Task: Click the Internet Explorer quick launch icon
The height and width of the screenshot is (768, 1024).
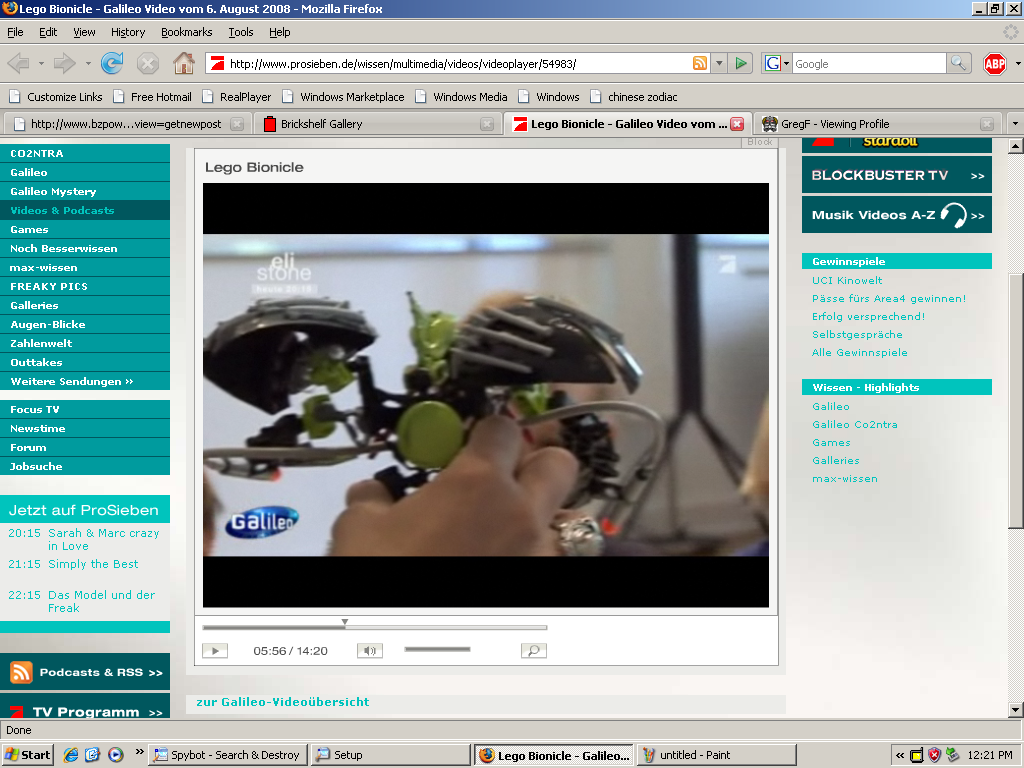Action: click(71, 755)
